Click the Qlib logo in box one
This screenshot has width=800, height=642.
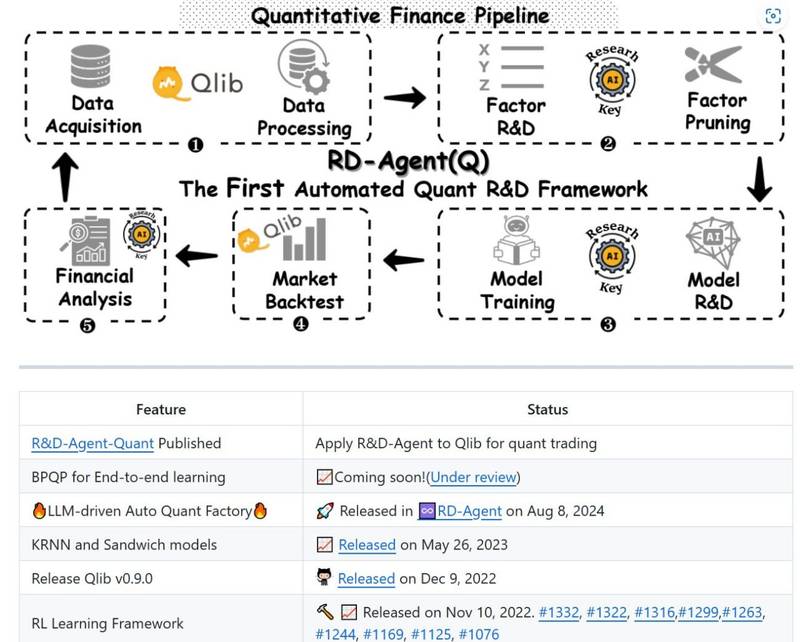197,83
